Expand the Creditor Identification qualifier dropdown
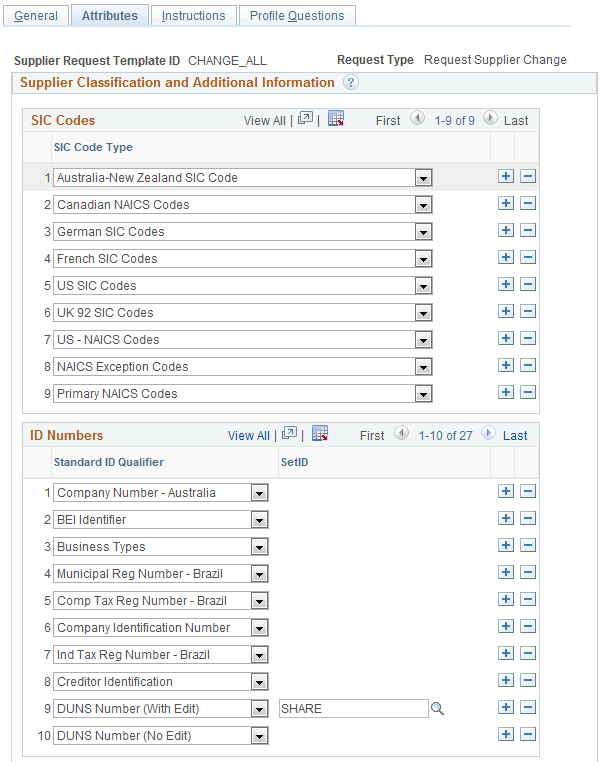 coord(259,682)
